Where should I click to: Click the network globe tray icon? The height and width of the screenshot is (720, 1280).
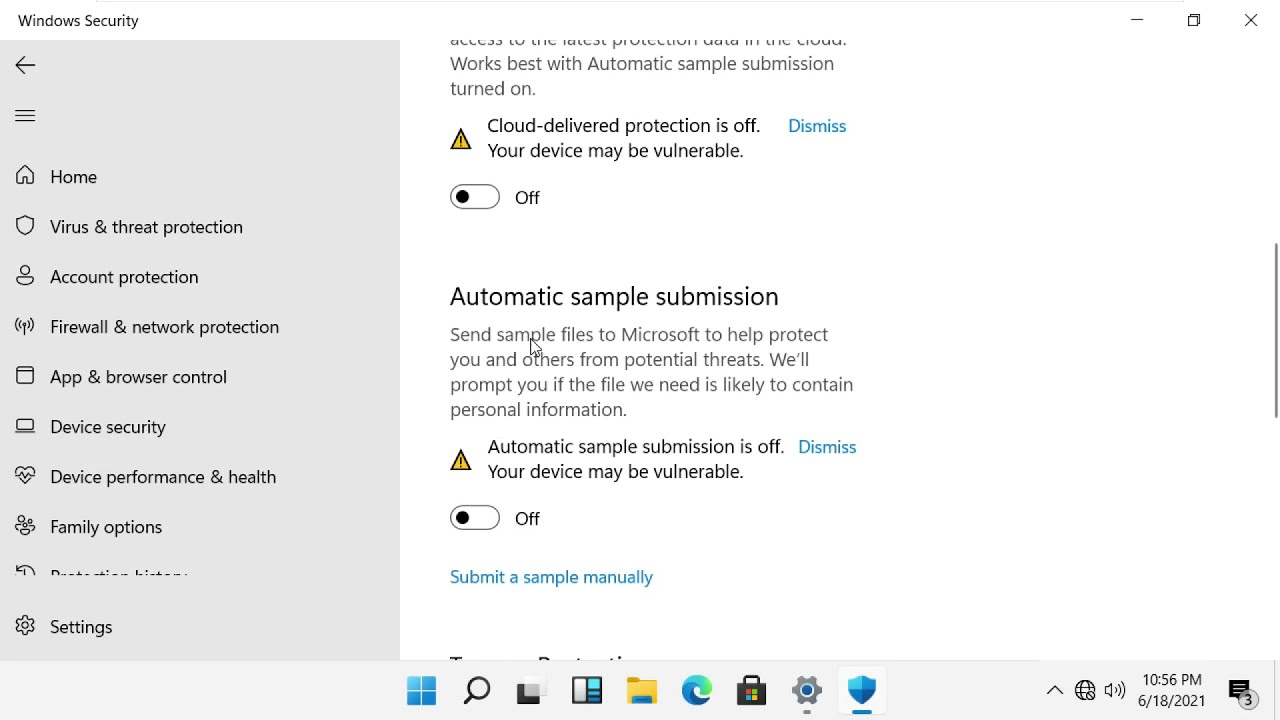point(1085,690)
